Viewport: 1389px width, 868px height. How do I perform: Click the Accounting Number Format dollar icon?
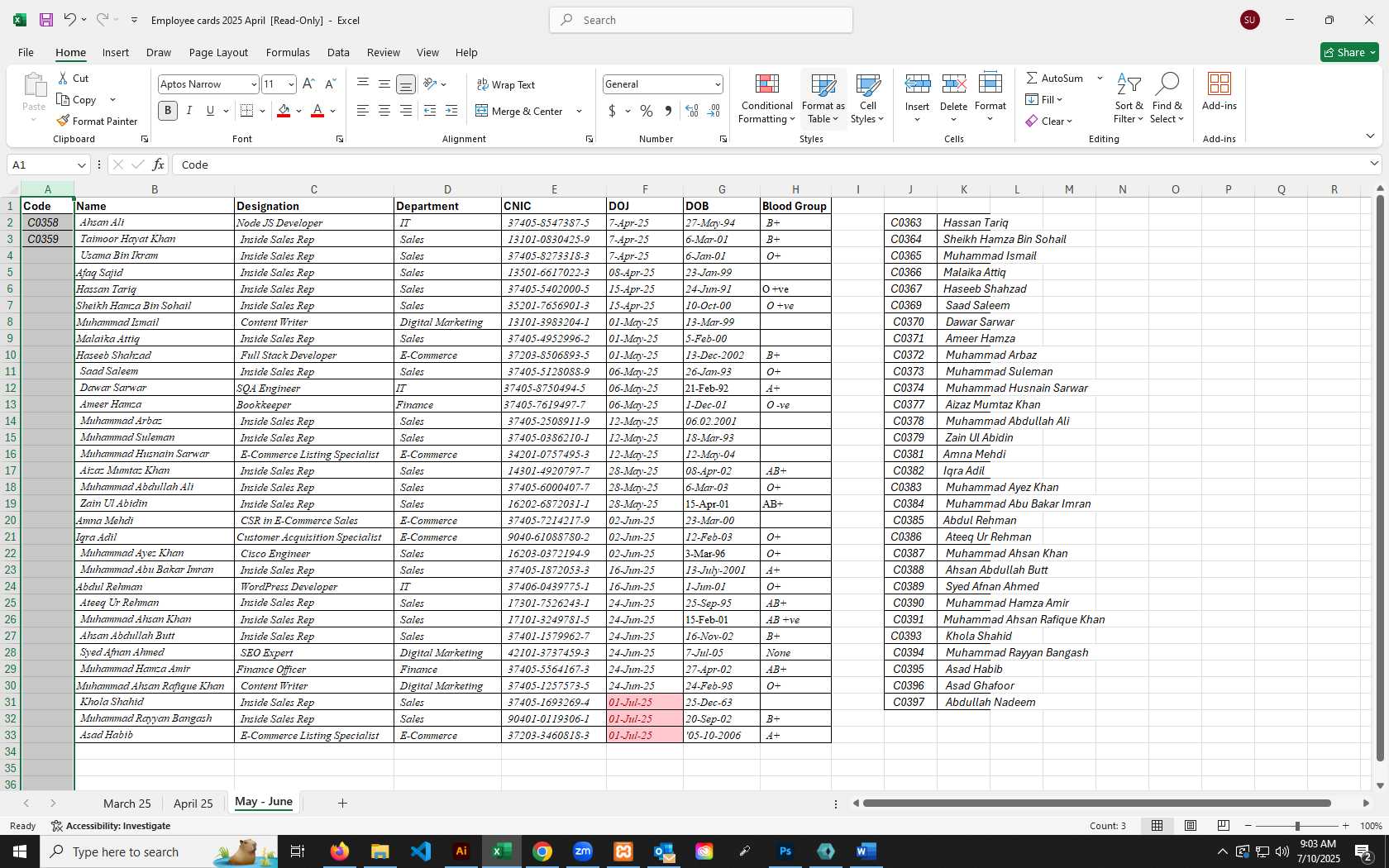coord(613,111)
